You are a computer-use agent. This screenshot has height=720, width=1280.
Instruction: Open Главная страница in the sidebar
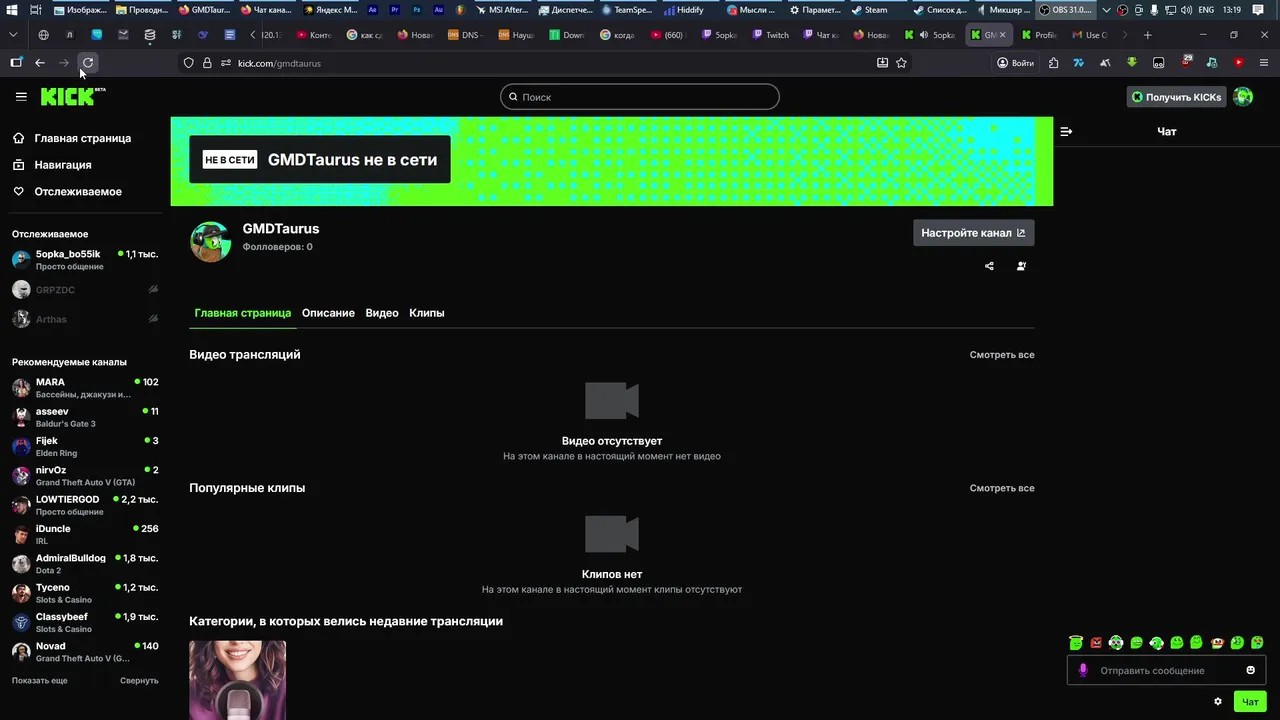point(82,138)
